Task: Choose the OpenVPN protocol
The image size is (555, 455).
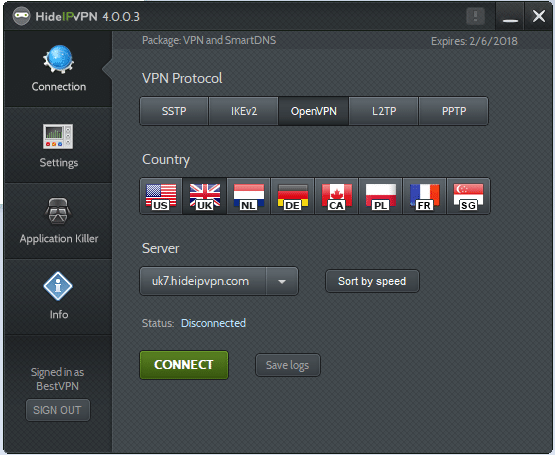Action: pyautogui.click(x=313, y=111)
